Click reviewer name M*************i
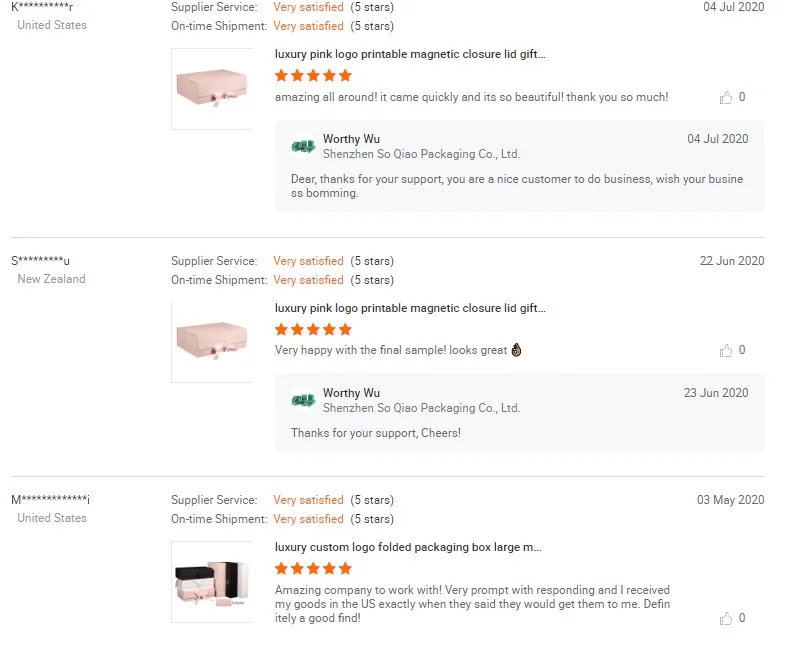The image size is (811, 658). tap(51, 500)
